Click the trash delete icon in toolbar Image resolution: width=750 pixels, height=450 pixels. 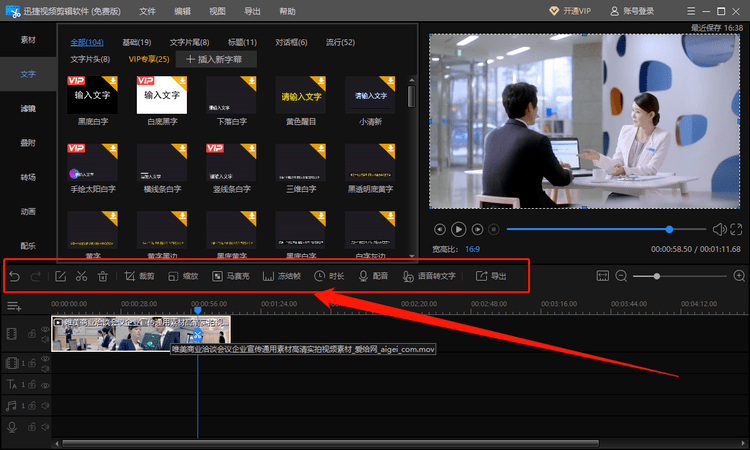[103, 276]
